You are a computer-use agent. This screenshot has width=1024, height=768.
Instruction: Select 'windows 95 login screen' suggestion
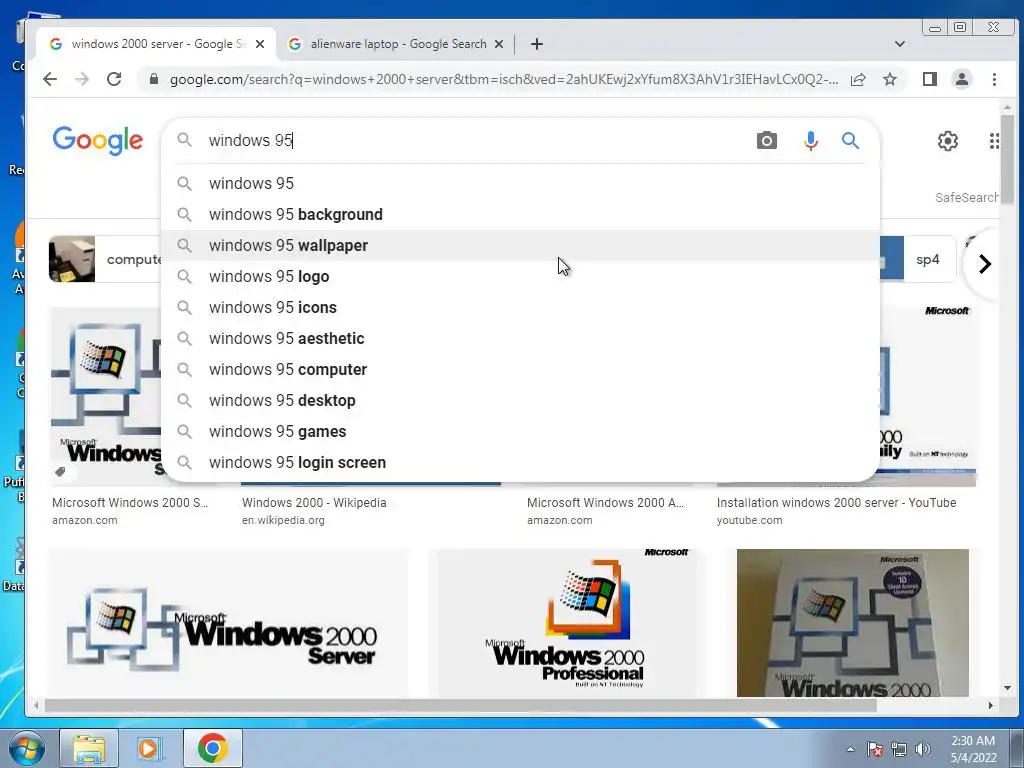(520, 462)
